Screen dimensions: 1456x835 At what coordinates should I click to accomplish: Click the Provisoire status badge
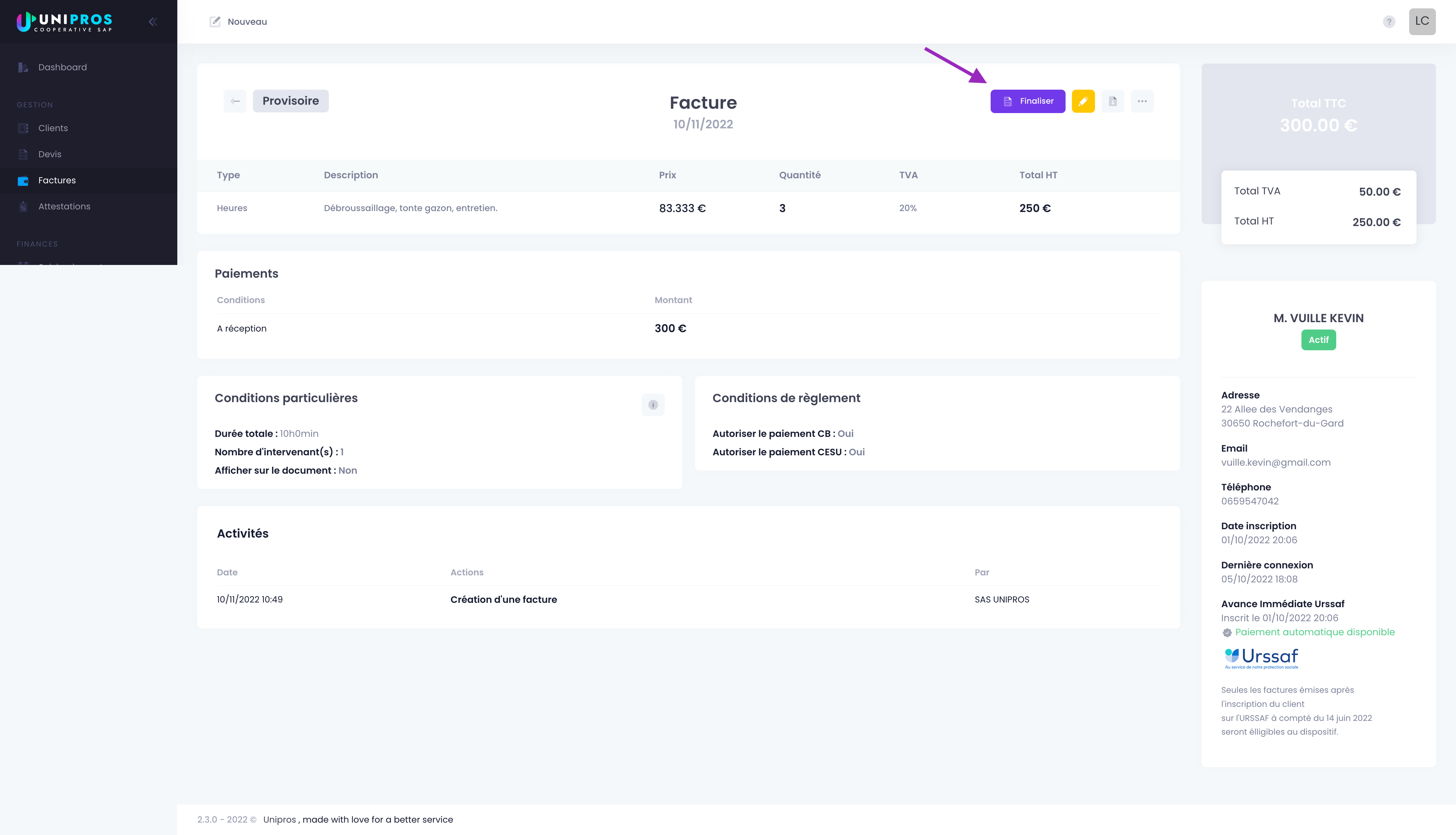click(x=291, y=101)
